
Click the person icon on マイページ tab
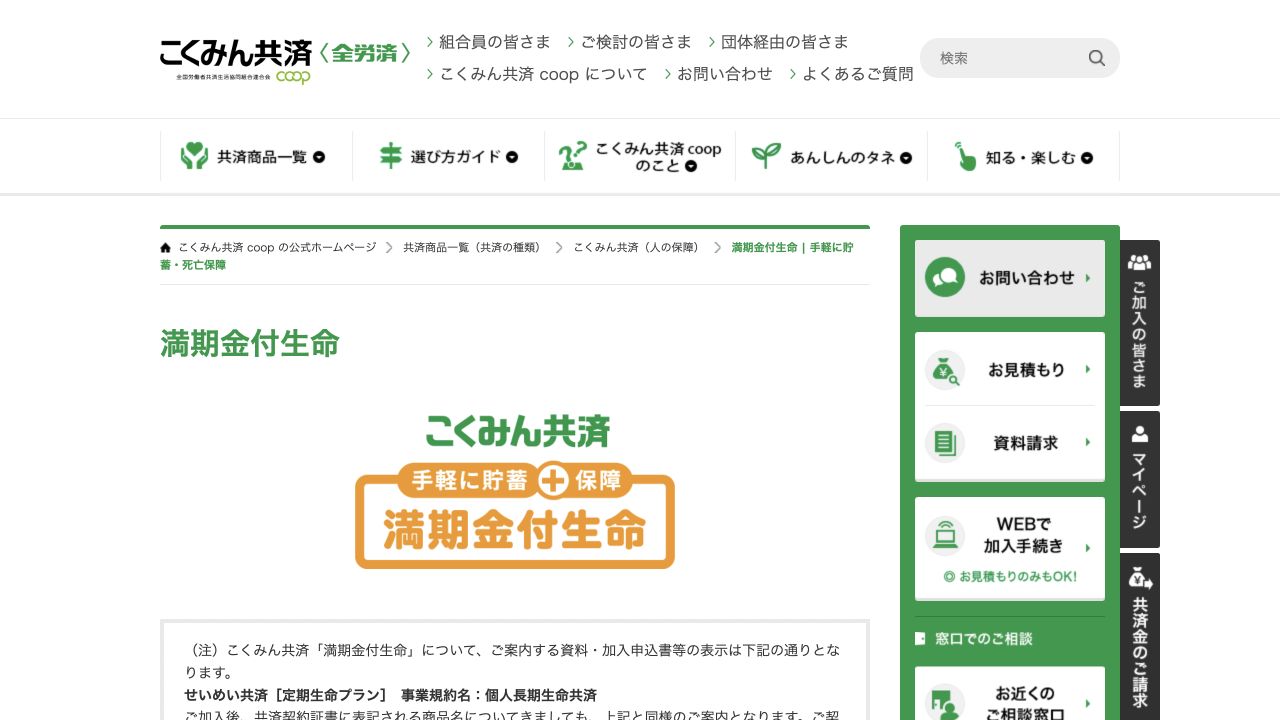coord(1139,434)
